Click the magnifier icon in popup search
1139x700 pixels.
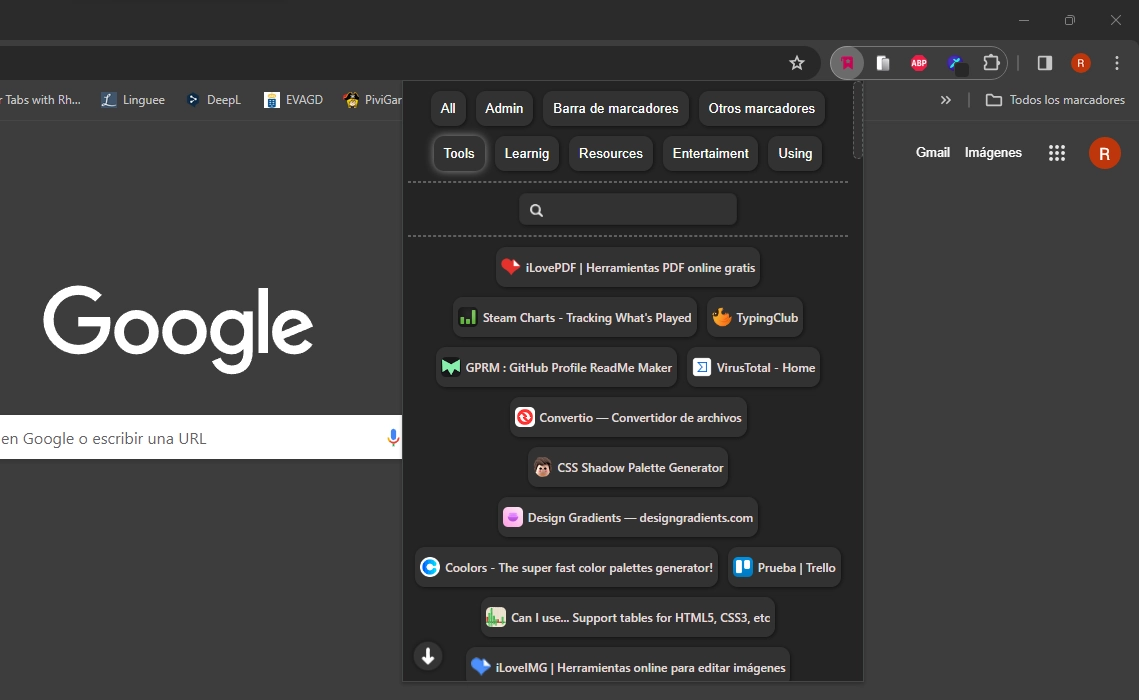tap(537, 211)
